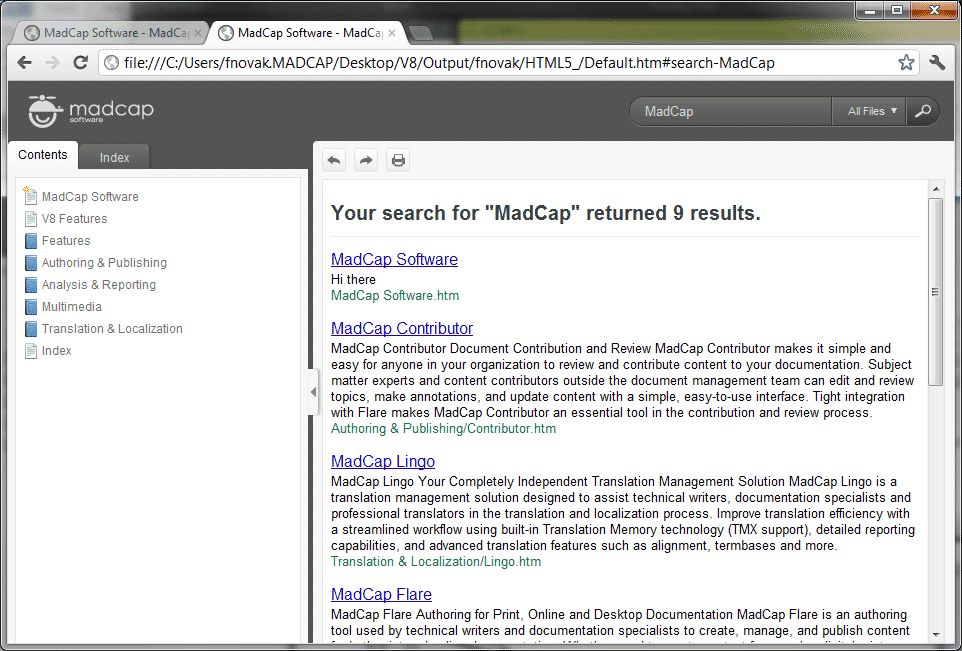The height and width of the screenshot is (651, 962).
Task: Click the browser address bar URL
Action: [449, 63]
